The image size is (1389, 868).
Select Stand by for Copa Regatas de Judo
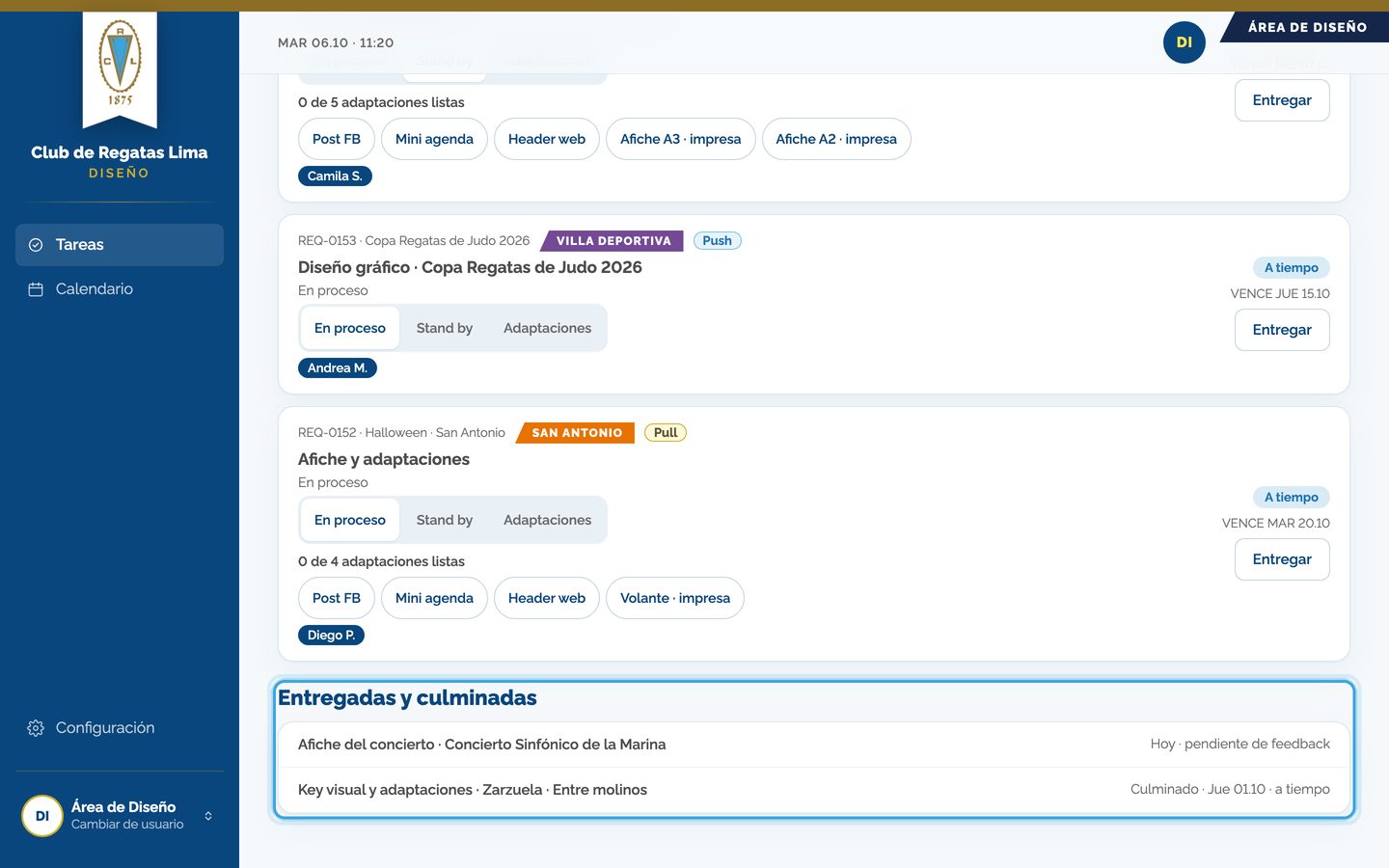(445, 328)
